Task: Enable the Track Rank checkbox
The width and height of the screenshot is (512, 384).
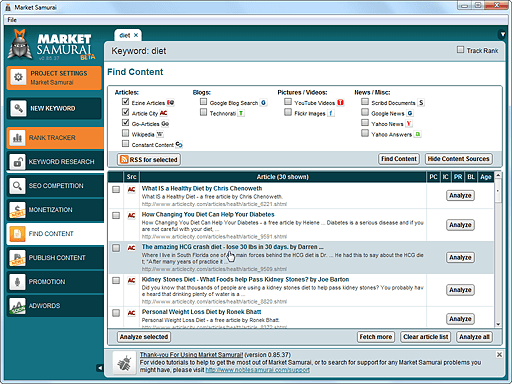Action: pos(460,50)
